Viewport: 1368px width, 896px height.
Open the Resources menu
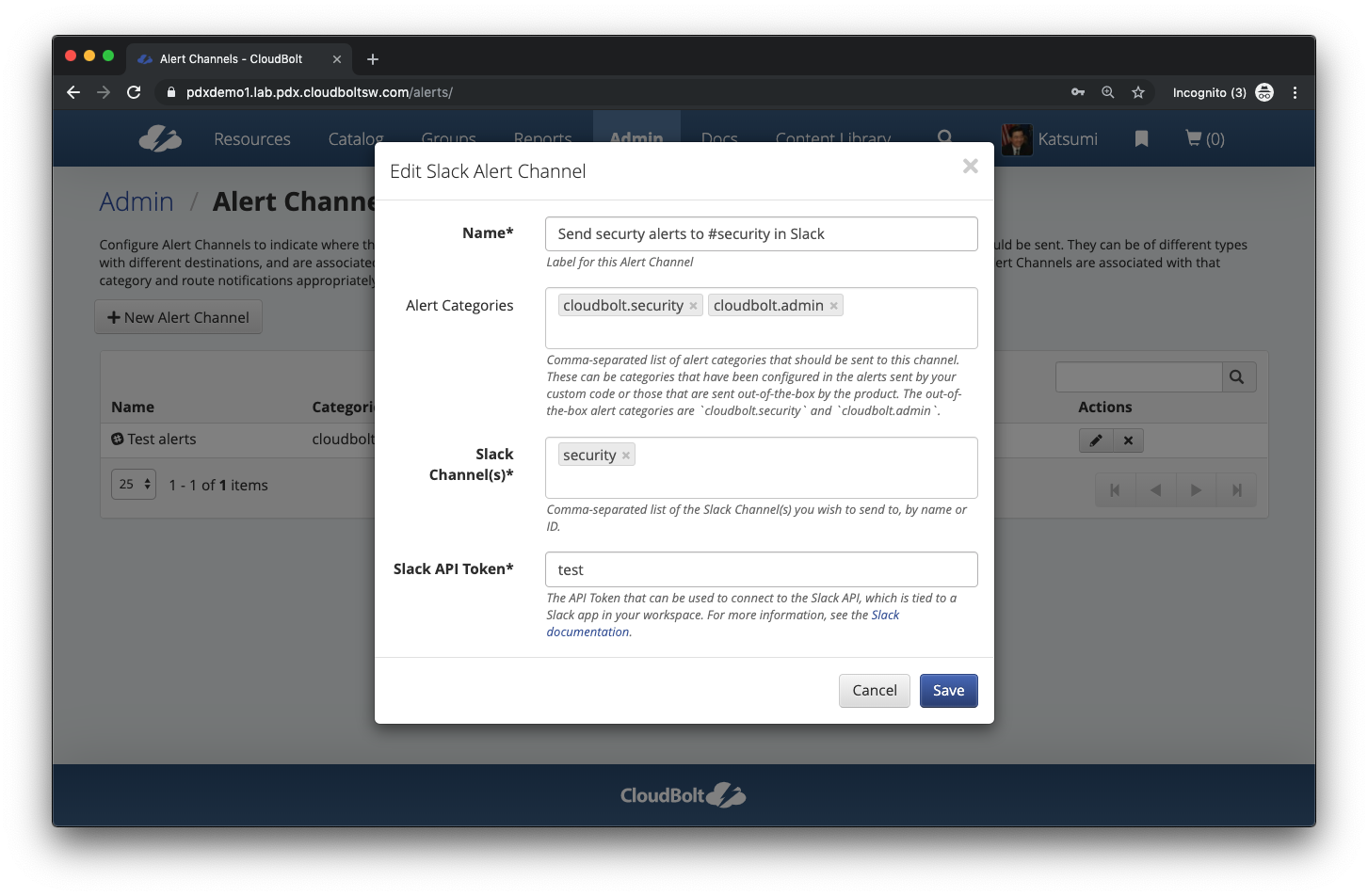(x=252, y=139)
